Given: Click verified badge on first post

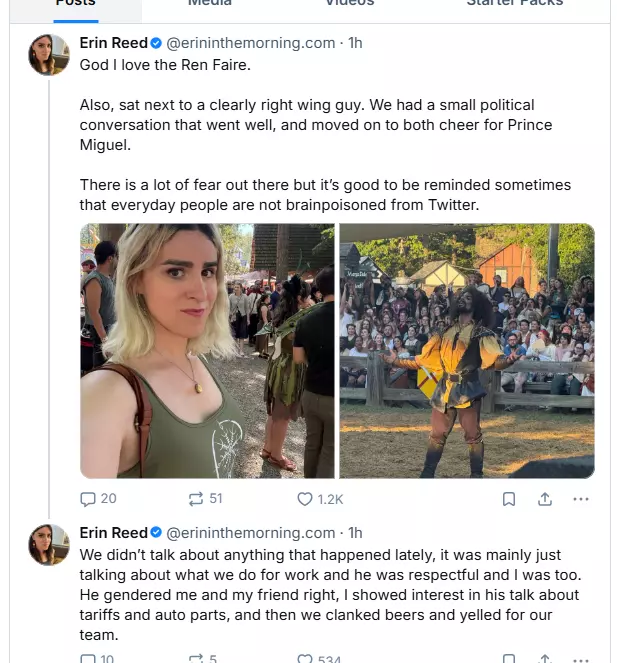Looking at the screenshot, I should tap(156, 43).
